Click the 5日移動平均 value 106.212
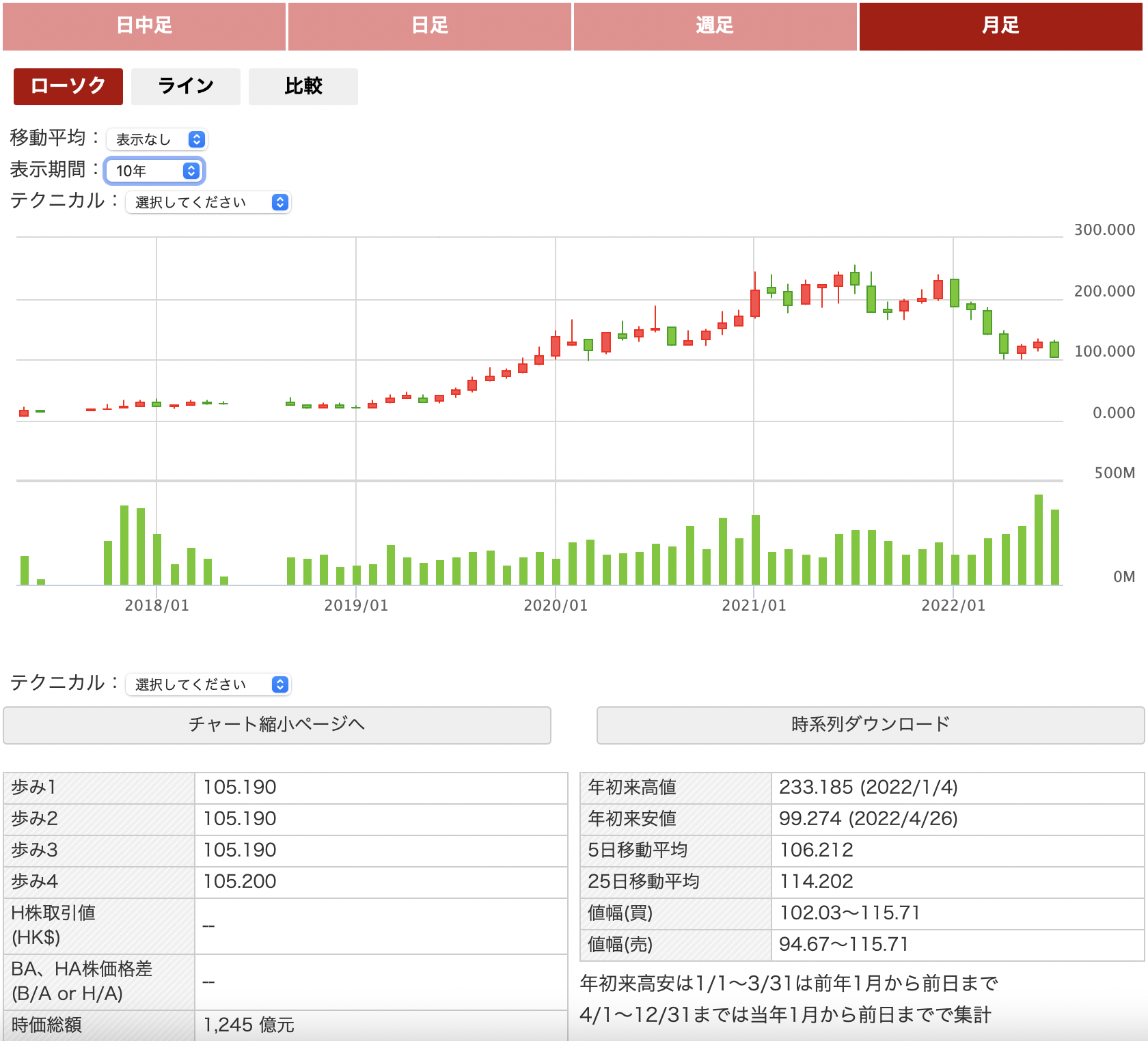 [816, 850]
